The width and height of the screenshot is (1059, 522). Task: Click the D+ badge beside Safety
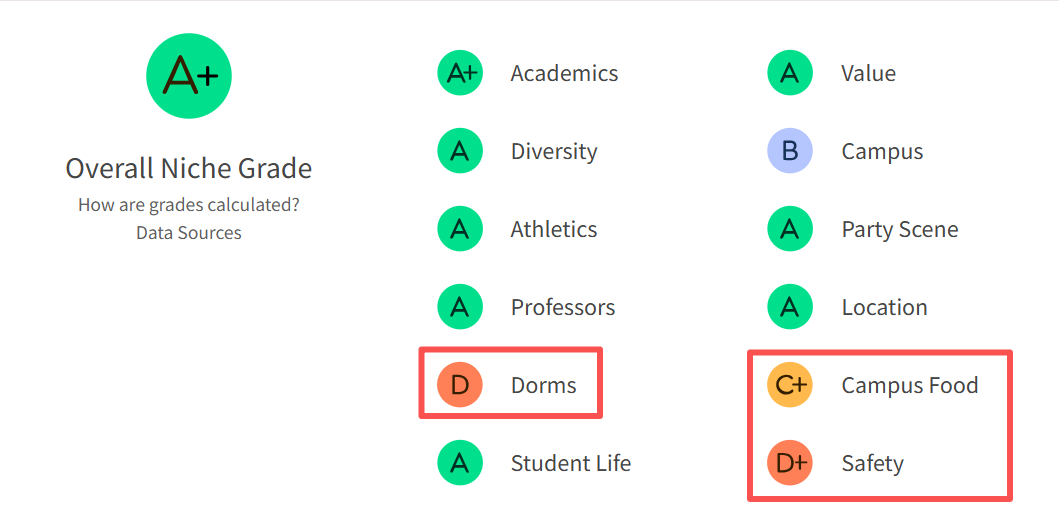click(790, 463)
